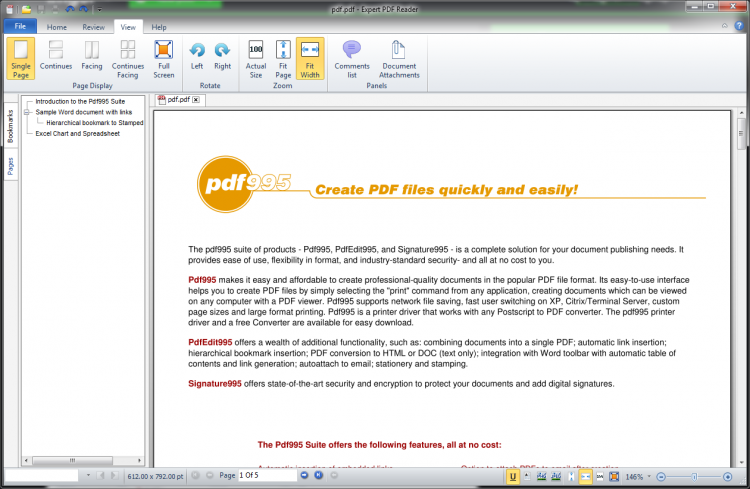
Task: Switch to Continues page display
Action: coord(55,55)
